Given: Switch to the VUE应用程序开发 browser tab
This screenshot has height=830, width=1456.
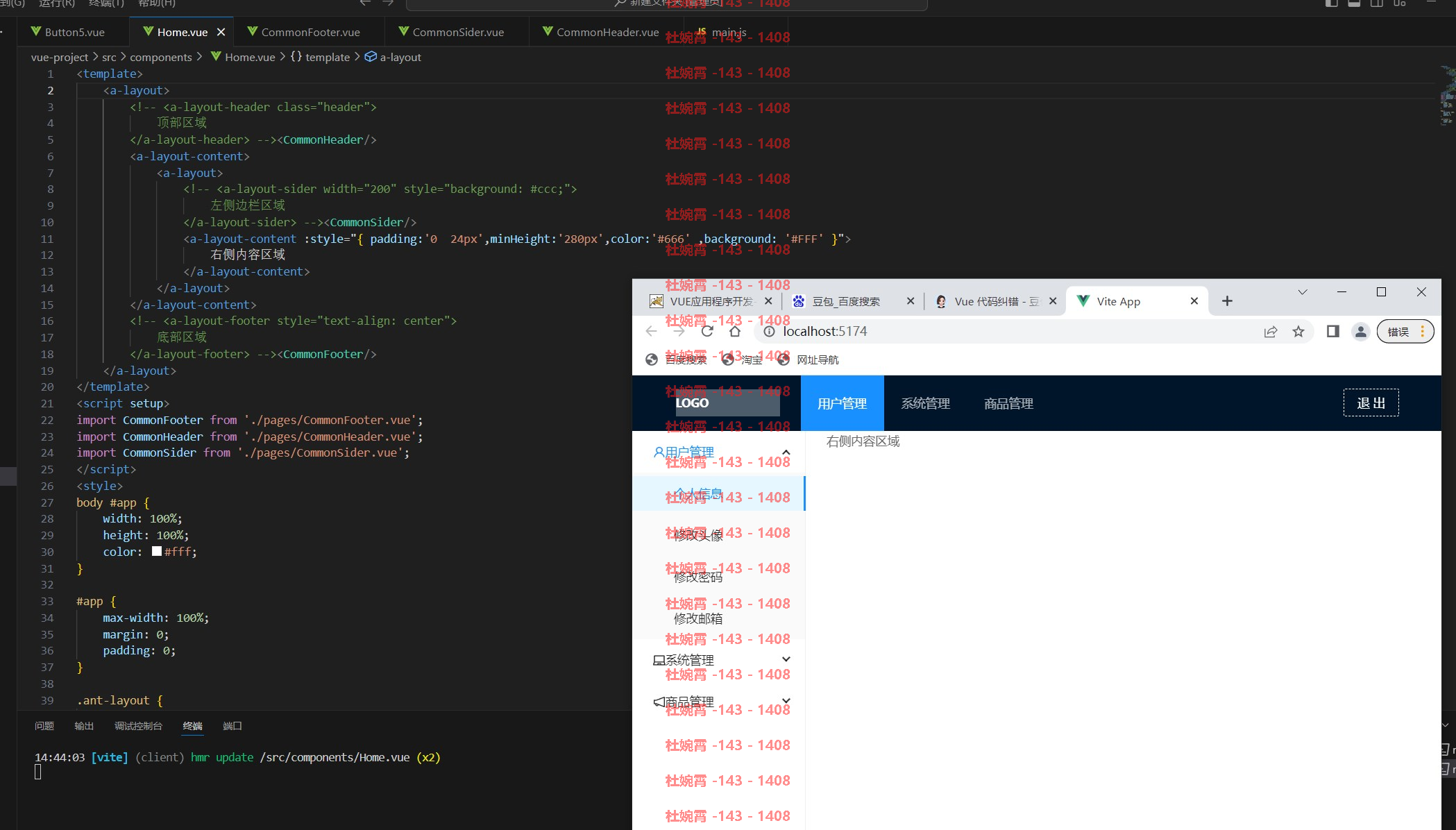Looking at the screenshot, I should point(709,301).
